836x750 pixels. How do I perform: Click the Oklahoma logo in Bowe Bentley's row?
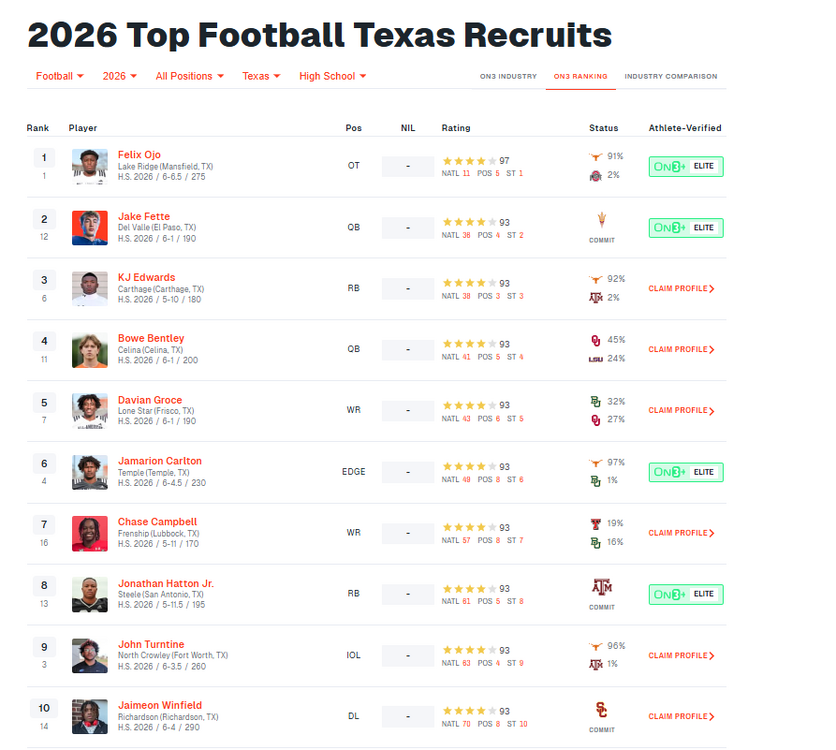[597, 340]
